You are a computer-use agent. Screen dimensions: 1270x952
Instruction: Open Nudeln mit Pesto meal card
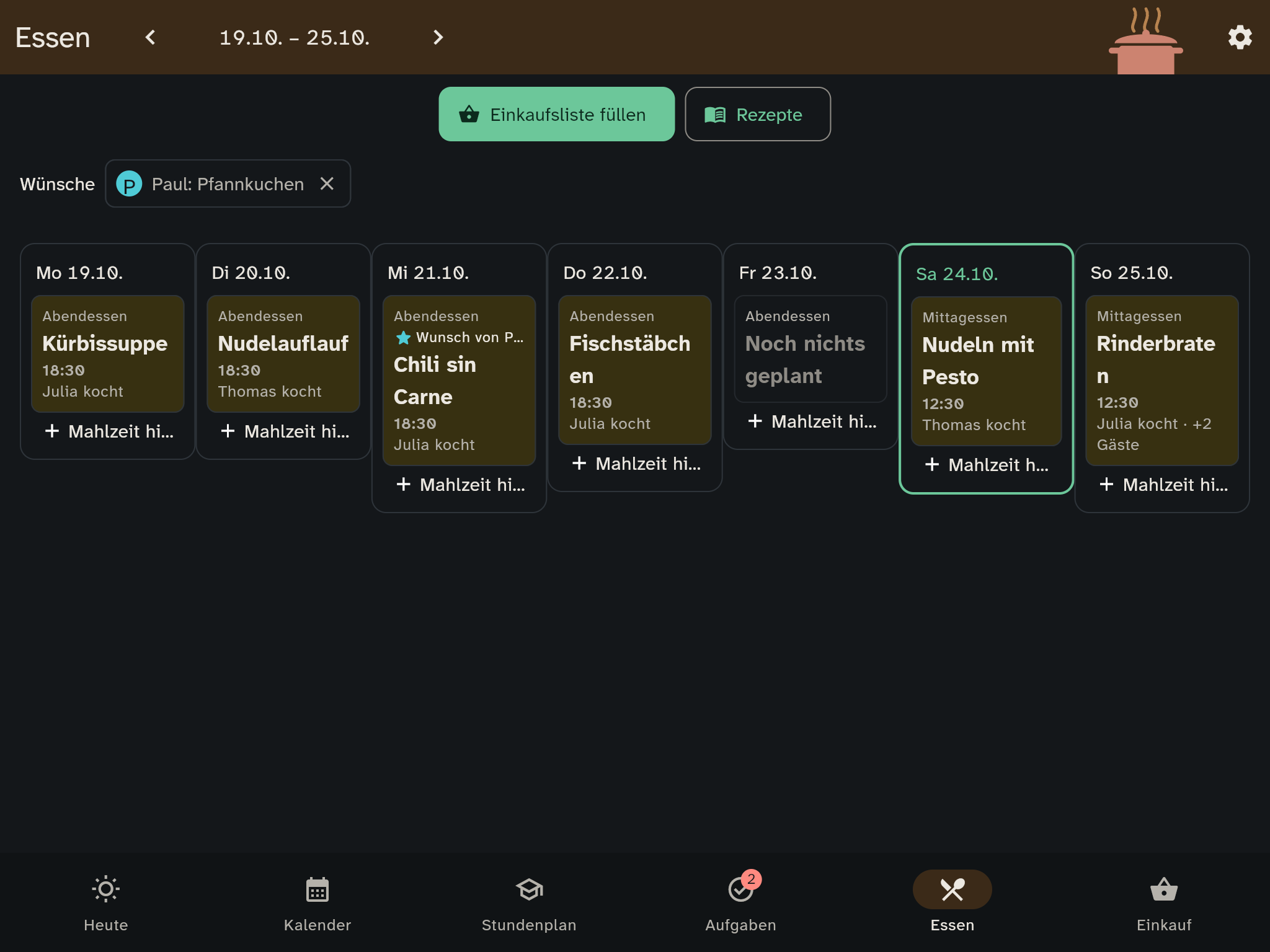(986, 371)
